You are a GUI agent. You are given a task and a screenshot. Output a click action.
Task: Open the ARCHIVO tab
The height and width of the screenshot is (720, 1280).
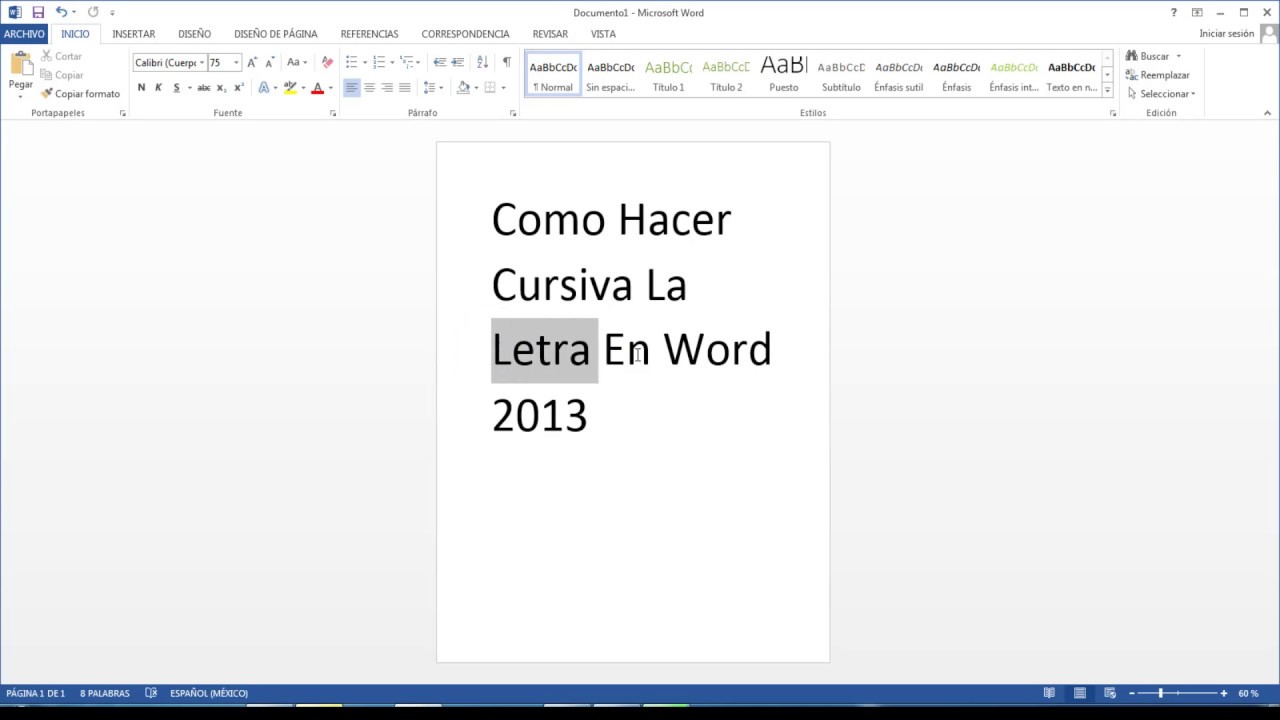(x=24, y=34)
